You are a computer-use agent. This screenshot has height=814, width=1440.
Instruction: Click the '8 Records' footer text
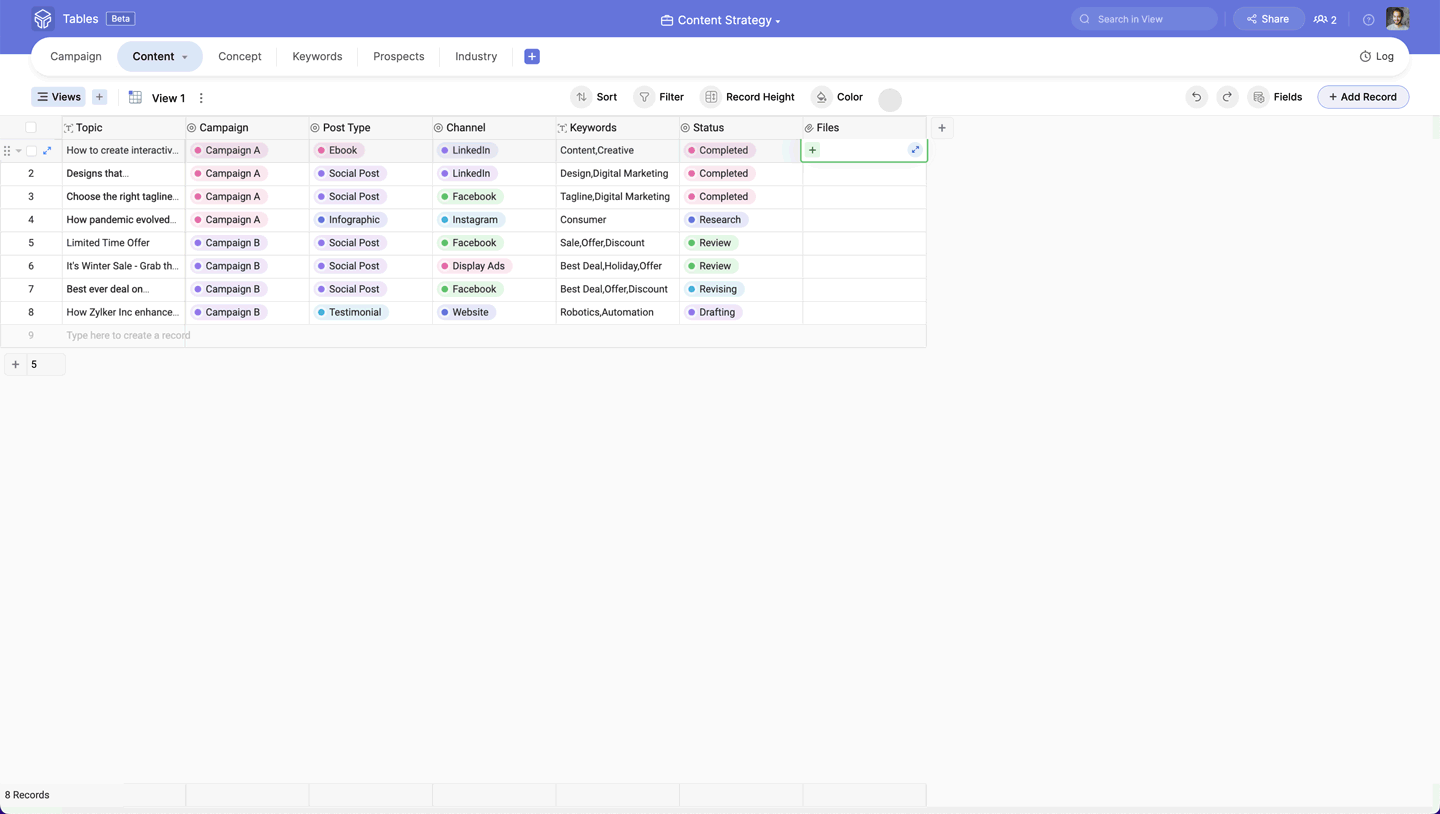27,795
